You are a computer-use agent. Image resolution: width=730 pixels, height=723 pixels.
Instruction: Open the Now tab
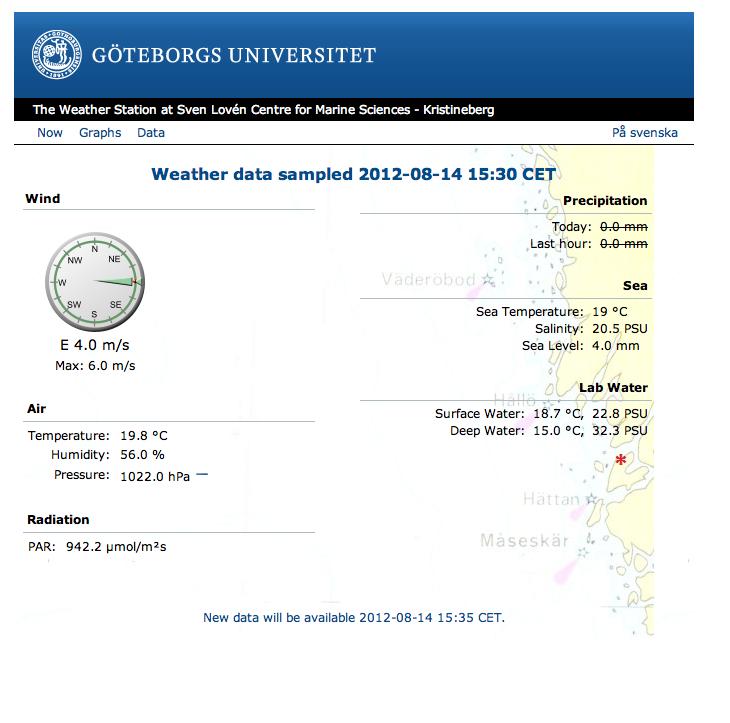50,133
